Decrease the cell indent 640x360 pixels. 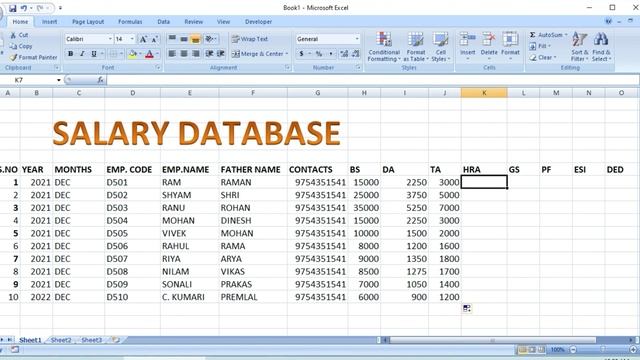pyautogui.click(x=209, y=54)
